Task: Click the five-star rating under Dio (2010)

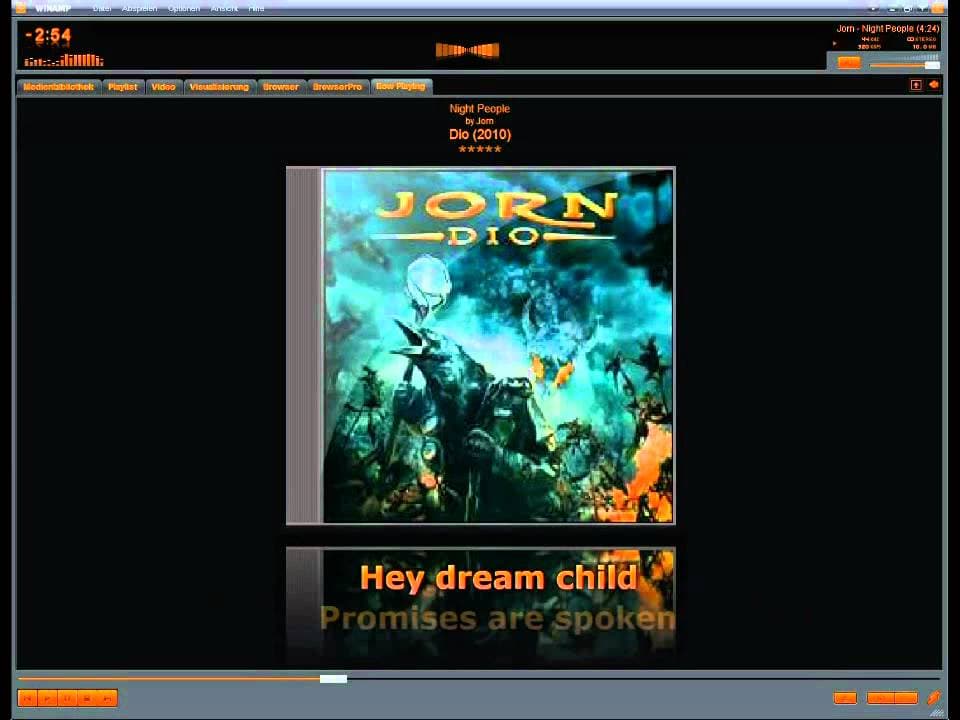Action: click(479, 149)
